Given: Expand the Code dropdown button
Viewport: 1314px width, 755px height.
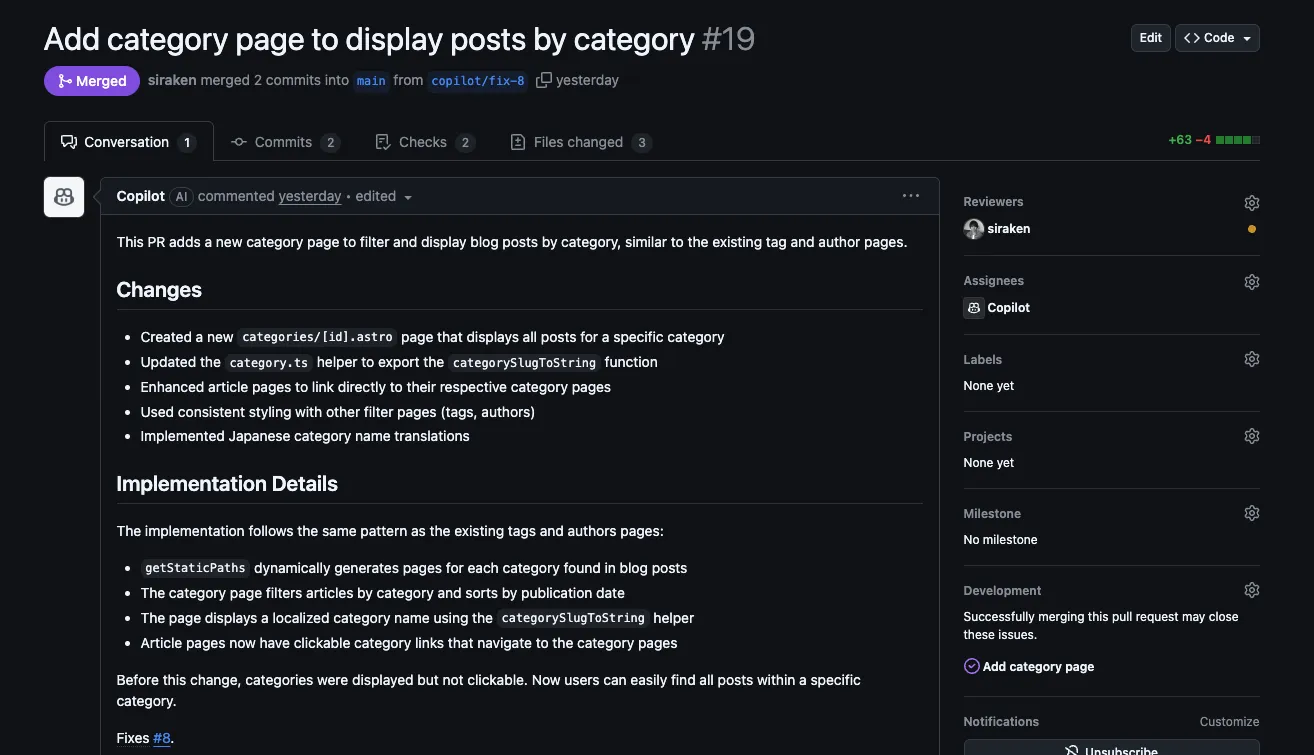Looking at the screenshot, I should click(x=1217, y=38).
